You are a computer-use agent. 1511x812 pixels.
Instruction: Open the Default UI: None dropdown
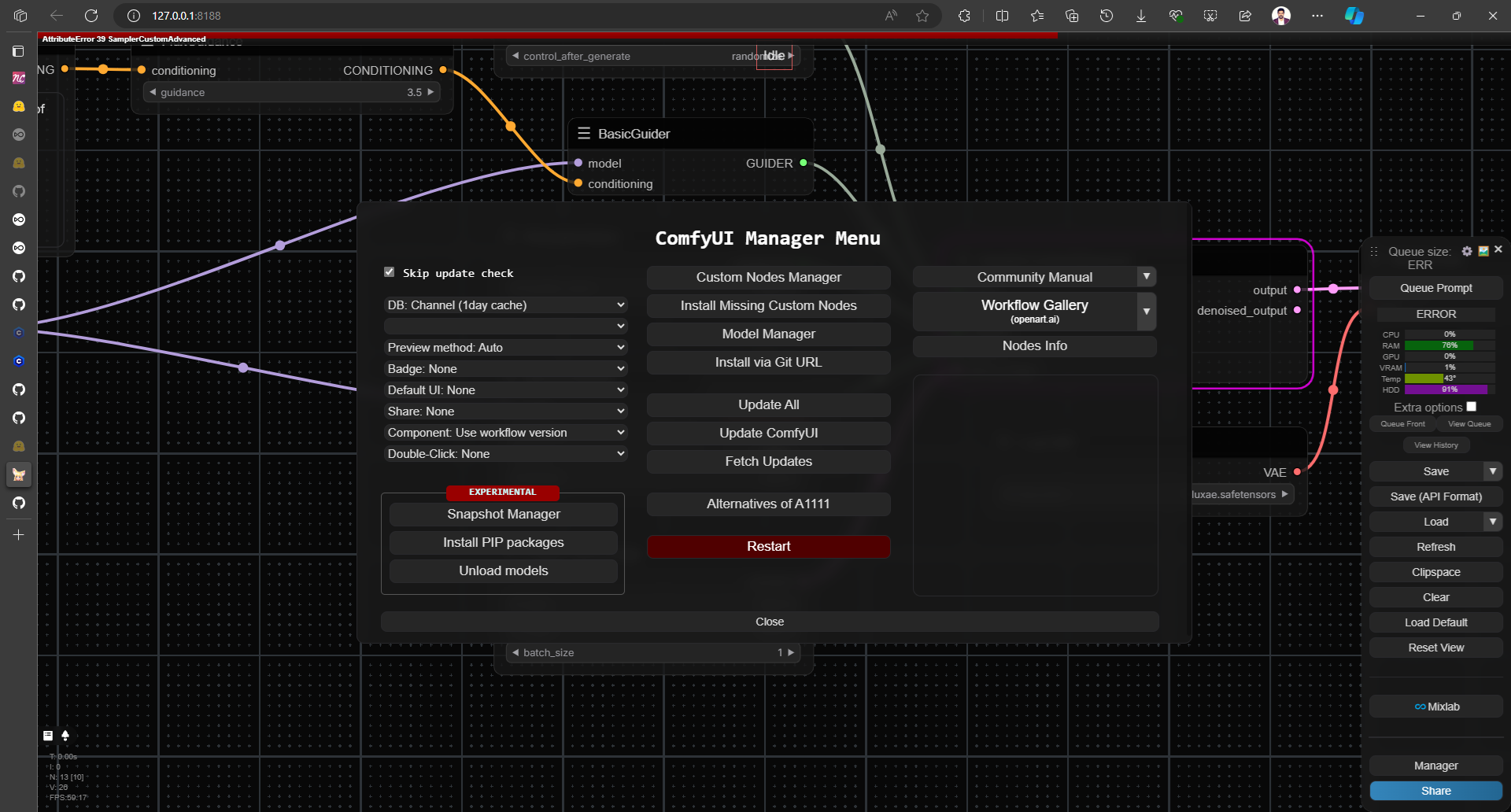click(x=506, y=390)
